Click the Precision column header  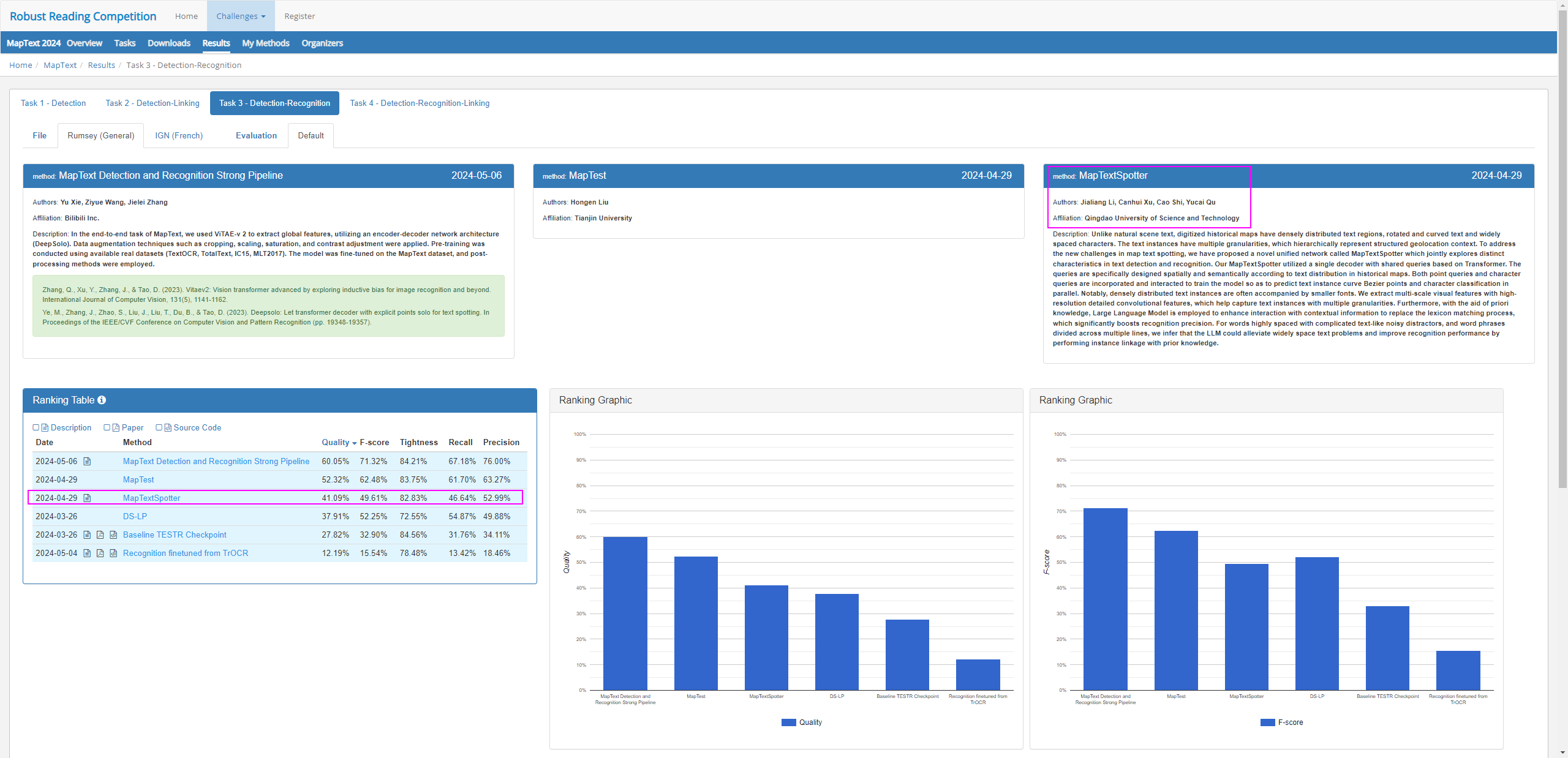501,443
